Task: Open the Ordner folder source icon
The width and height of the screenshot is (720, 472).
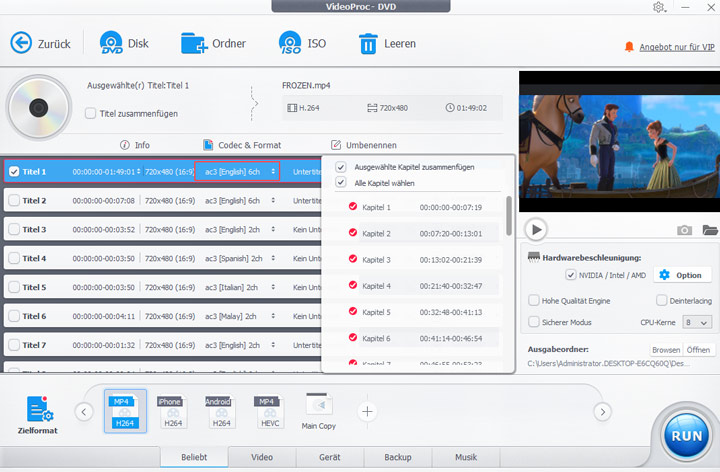Action: (x=193, y=43)
